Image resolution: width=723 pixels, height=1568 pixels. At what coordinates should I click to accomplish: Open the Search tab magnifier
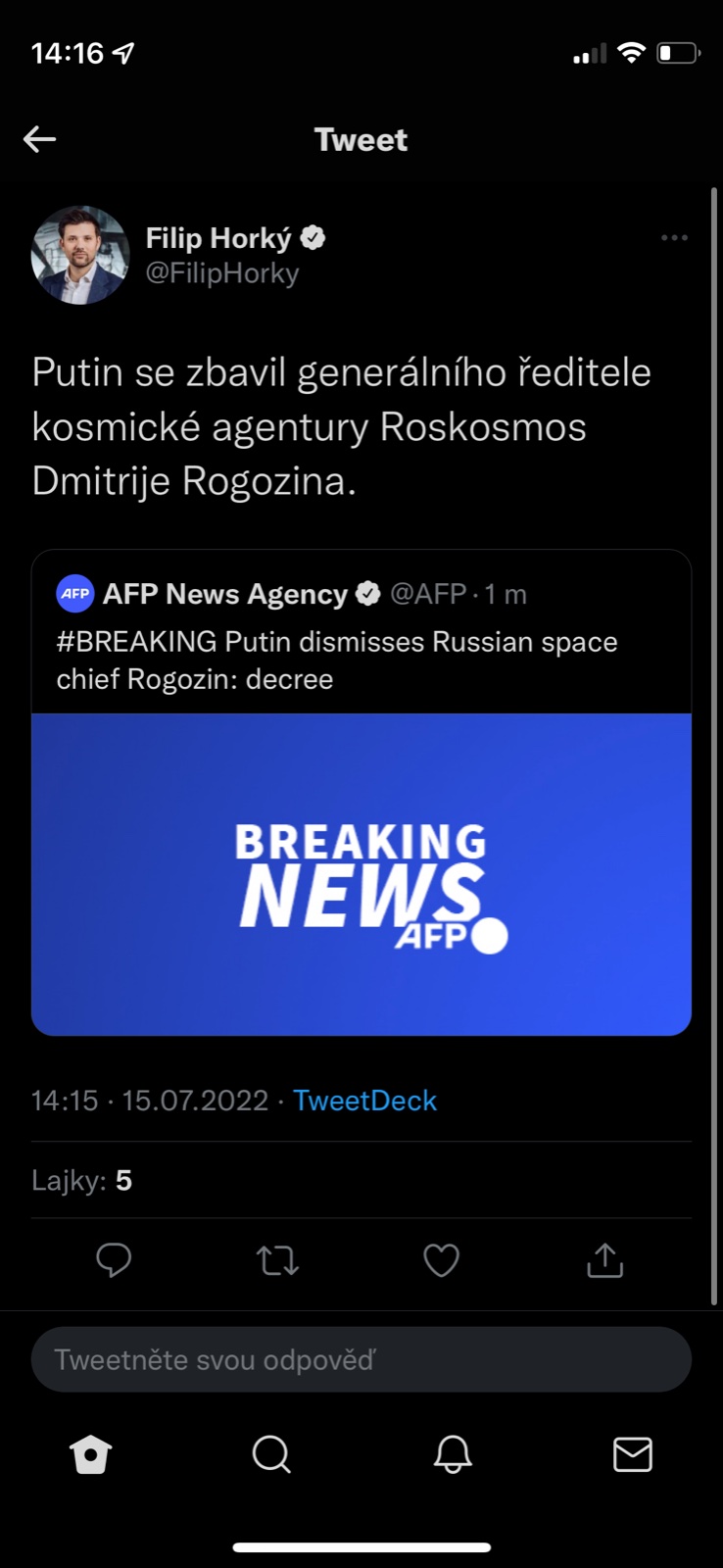pyautogui.click(x=271, y=1454)
